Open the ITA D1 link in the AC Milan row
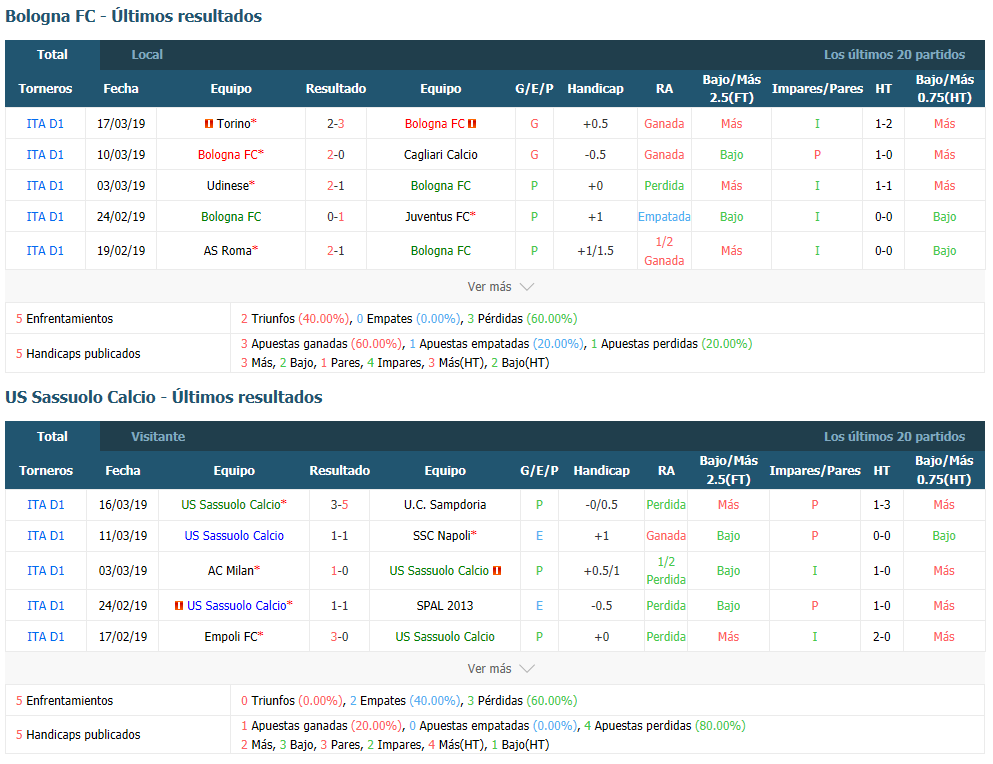The width and height of the screenshot is (993, 764). pos(46,571)
